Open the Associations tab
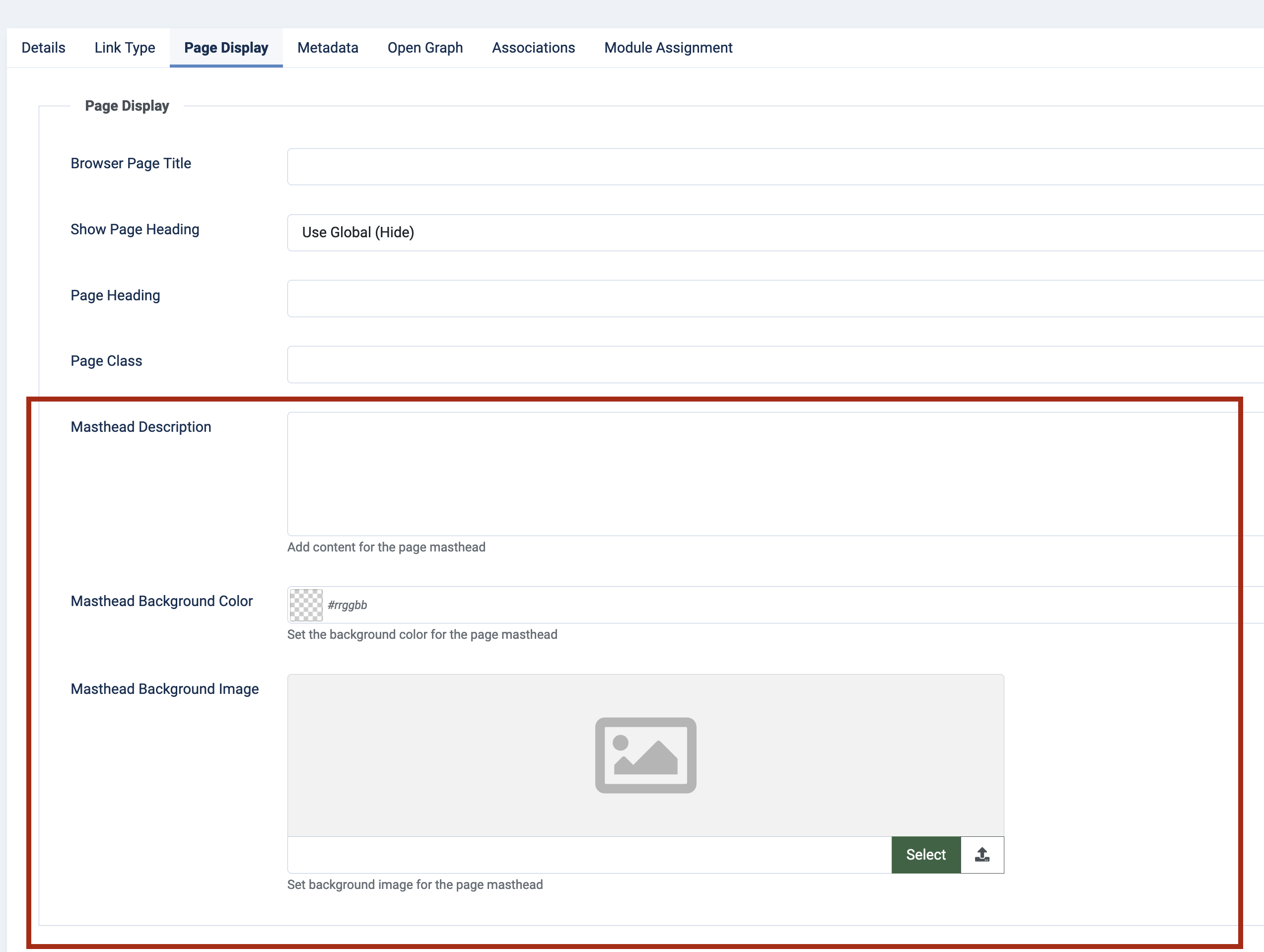Image resolution: width=1264 pixels, height=952 pixels. [x=533, y=48]
